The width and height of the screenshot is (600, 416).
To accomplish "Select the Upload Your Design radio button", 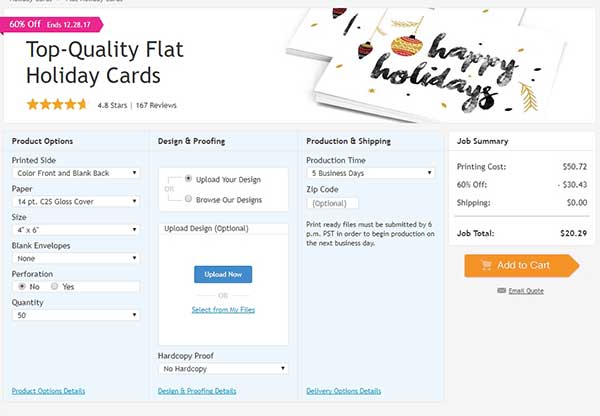I will coord(188,178).
